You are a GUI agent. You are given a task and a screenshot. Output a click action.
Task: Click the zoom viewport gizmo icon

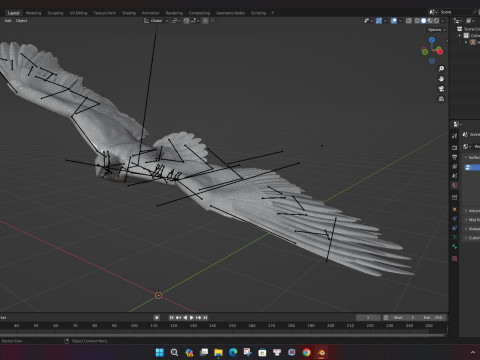point(441,69)
